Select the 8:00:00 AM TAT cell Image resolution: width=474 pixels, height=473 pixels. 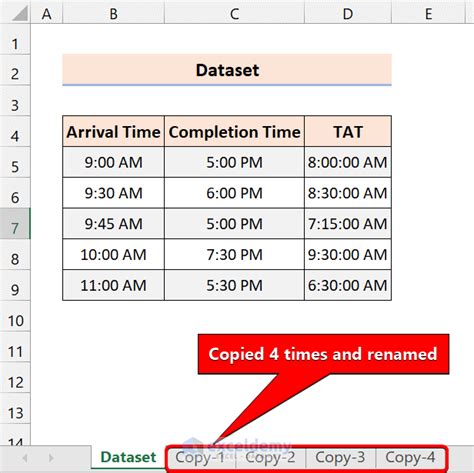pyautogui.click(x=348, y=162)
